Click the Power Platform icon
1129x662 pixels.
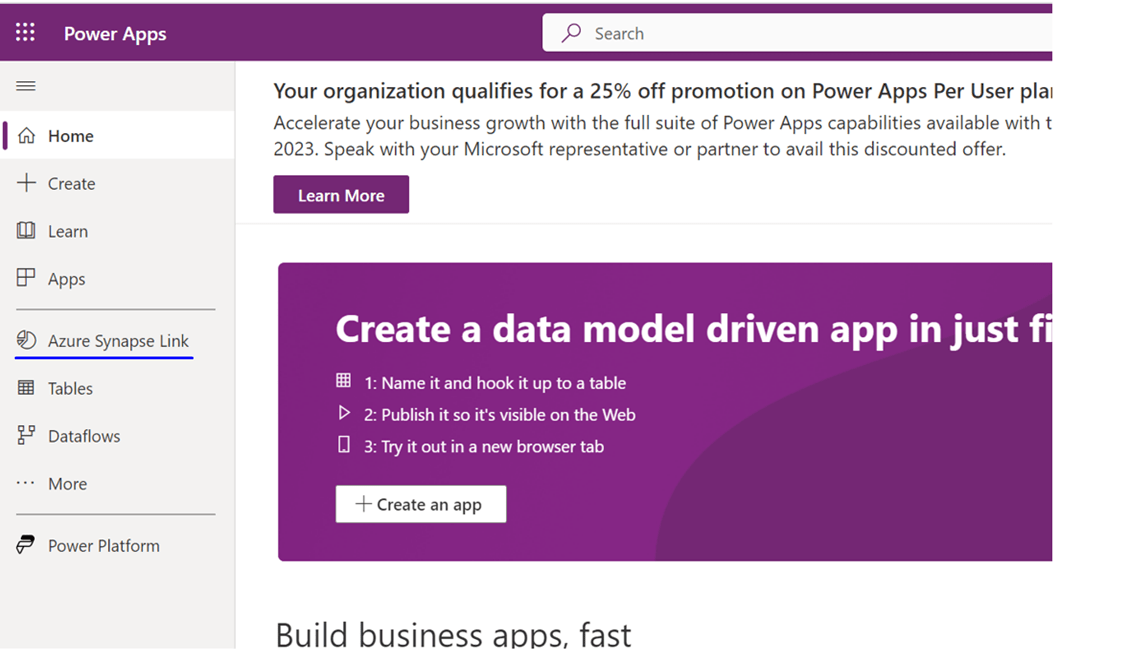[27, 545]
